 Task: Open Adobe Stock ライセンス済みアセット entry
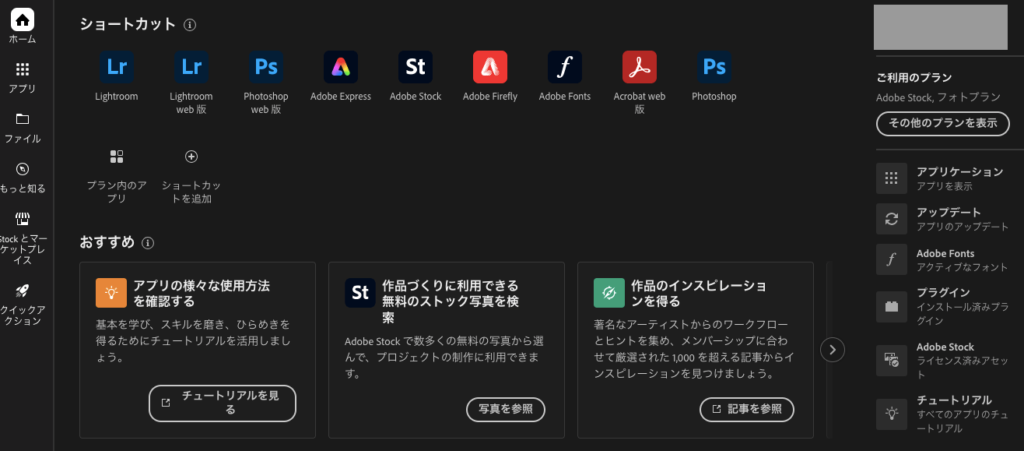tap(944, 361)
